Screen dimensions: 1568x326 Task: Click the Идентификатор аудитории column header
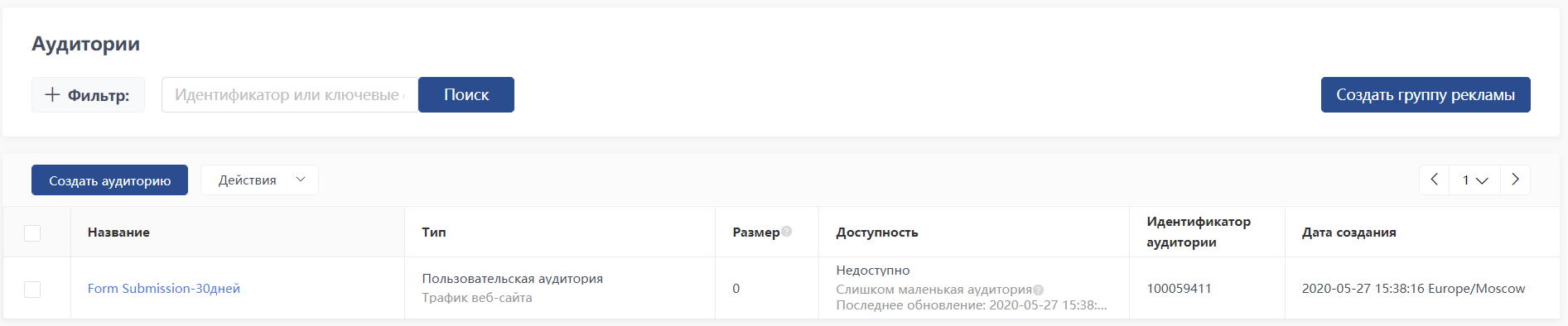1199,232
